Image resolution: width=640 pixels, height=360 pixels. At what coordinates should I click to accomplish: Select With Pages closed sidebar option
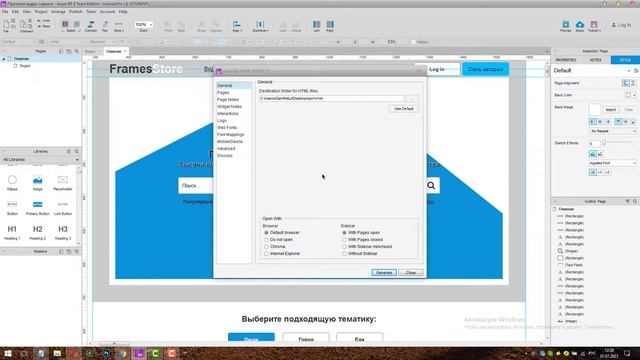tap(344, 240)
